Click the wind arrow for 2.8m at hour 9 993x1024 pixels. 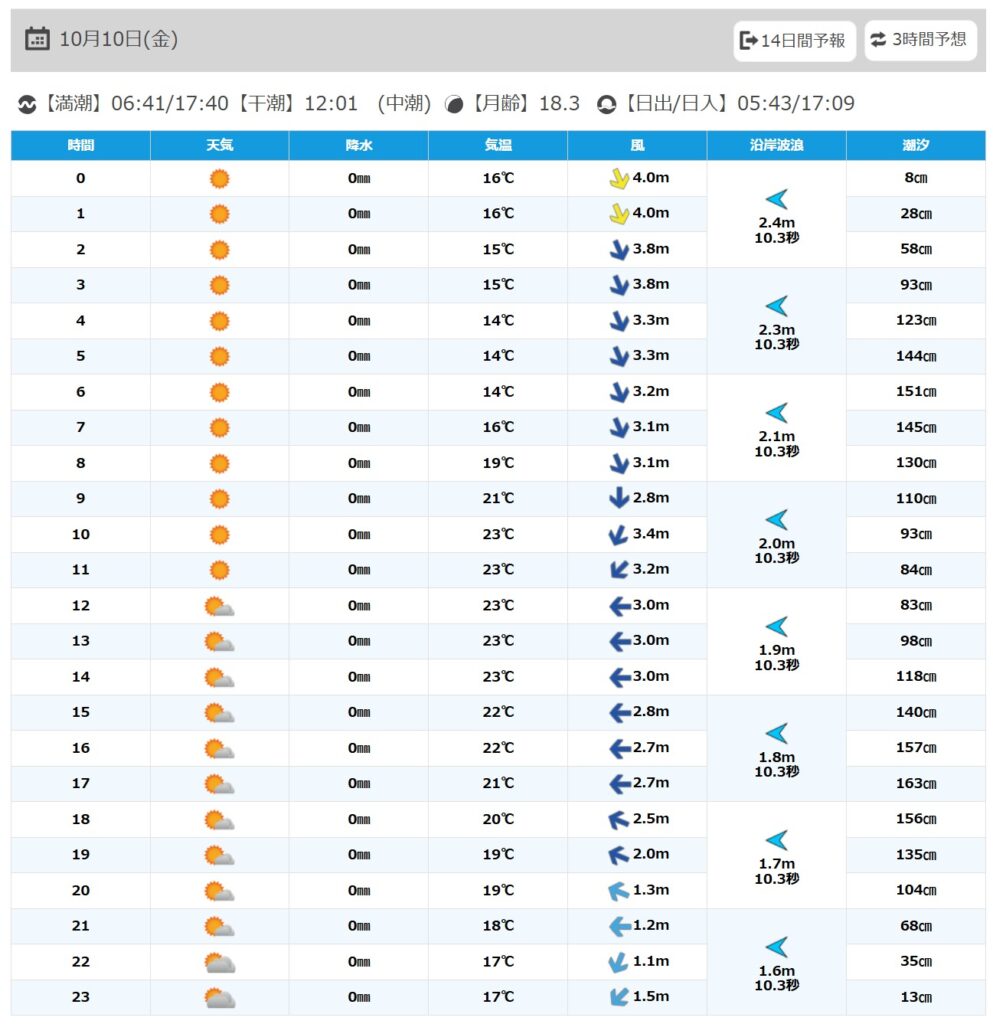[x=619, y=498]
